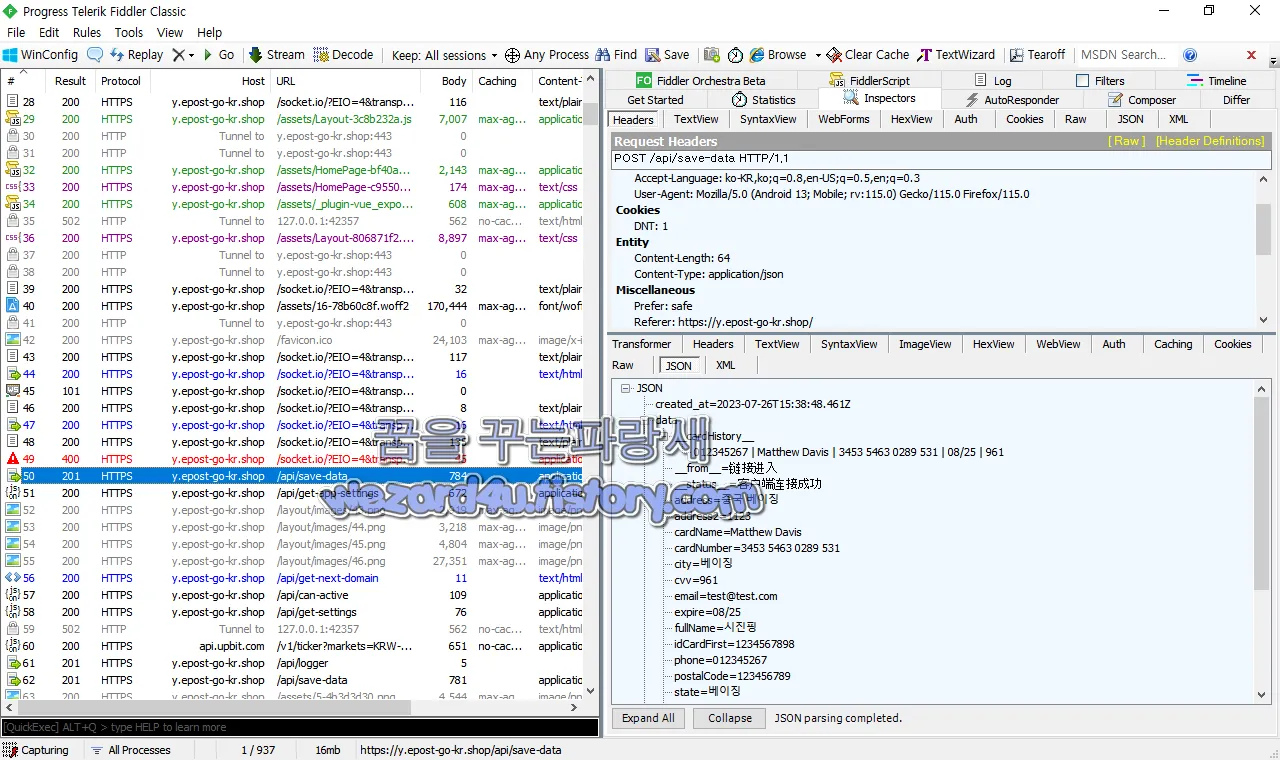Save sessions with toolbar Save icon
Viewport: 1280px width, 760px height.
point(667,55)
